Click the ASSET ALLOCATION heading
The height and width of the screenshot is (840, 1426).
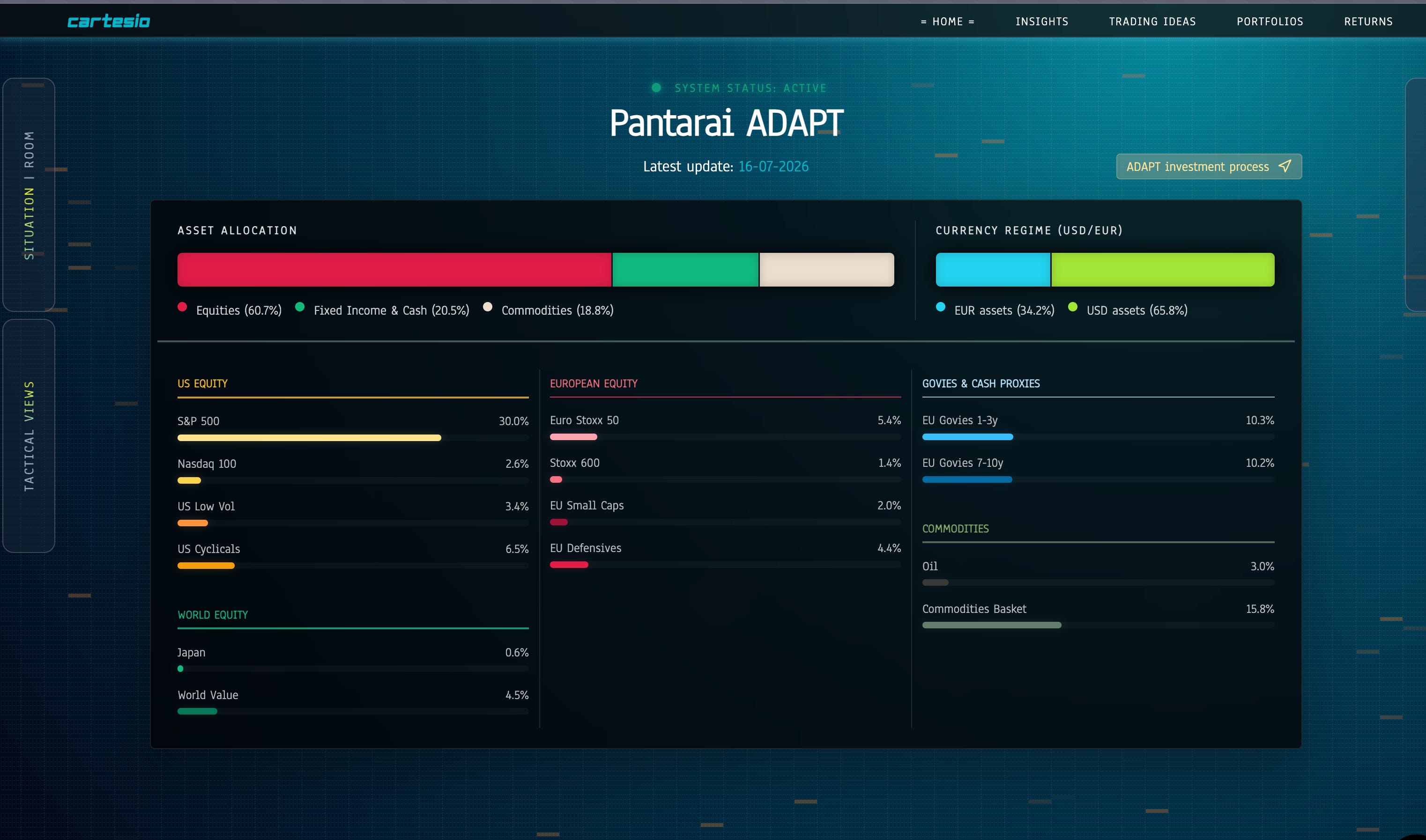coord(238,230)
